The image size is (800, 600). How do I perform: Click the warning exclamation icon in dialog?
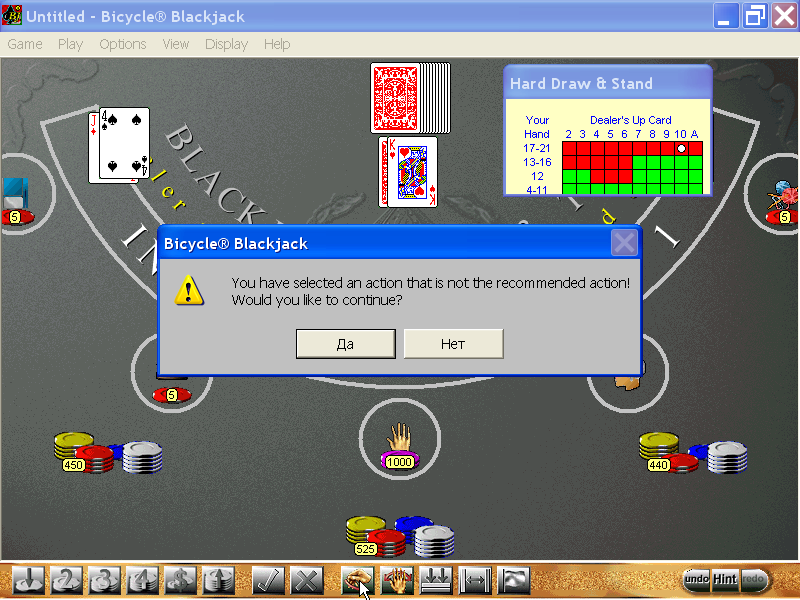[189, 290]
